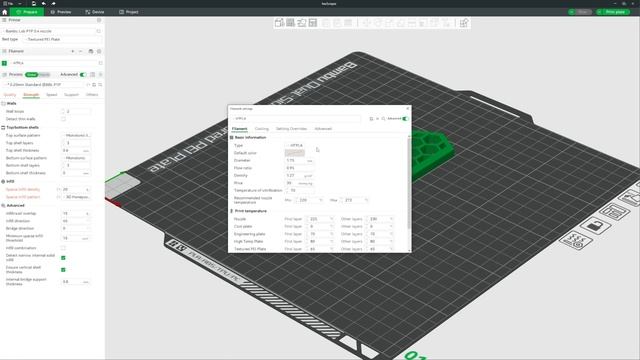Open the filament preset dropdown at the dialog top
The width and height of the screenshot is (640, 360).
(297, 119)
